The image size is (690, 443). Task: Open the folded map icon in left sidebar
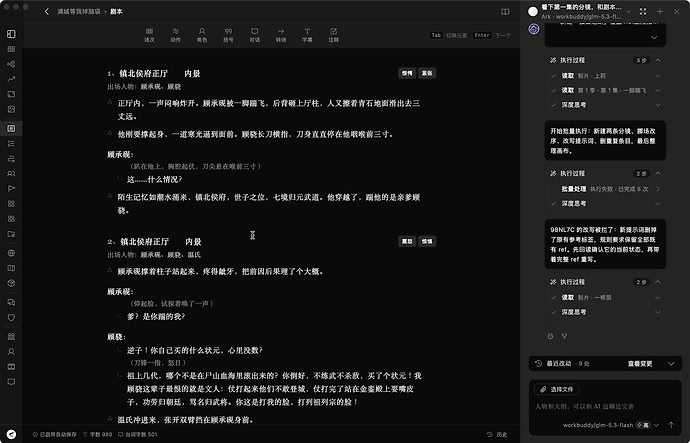pyautogui.click(x=11, y=268)
